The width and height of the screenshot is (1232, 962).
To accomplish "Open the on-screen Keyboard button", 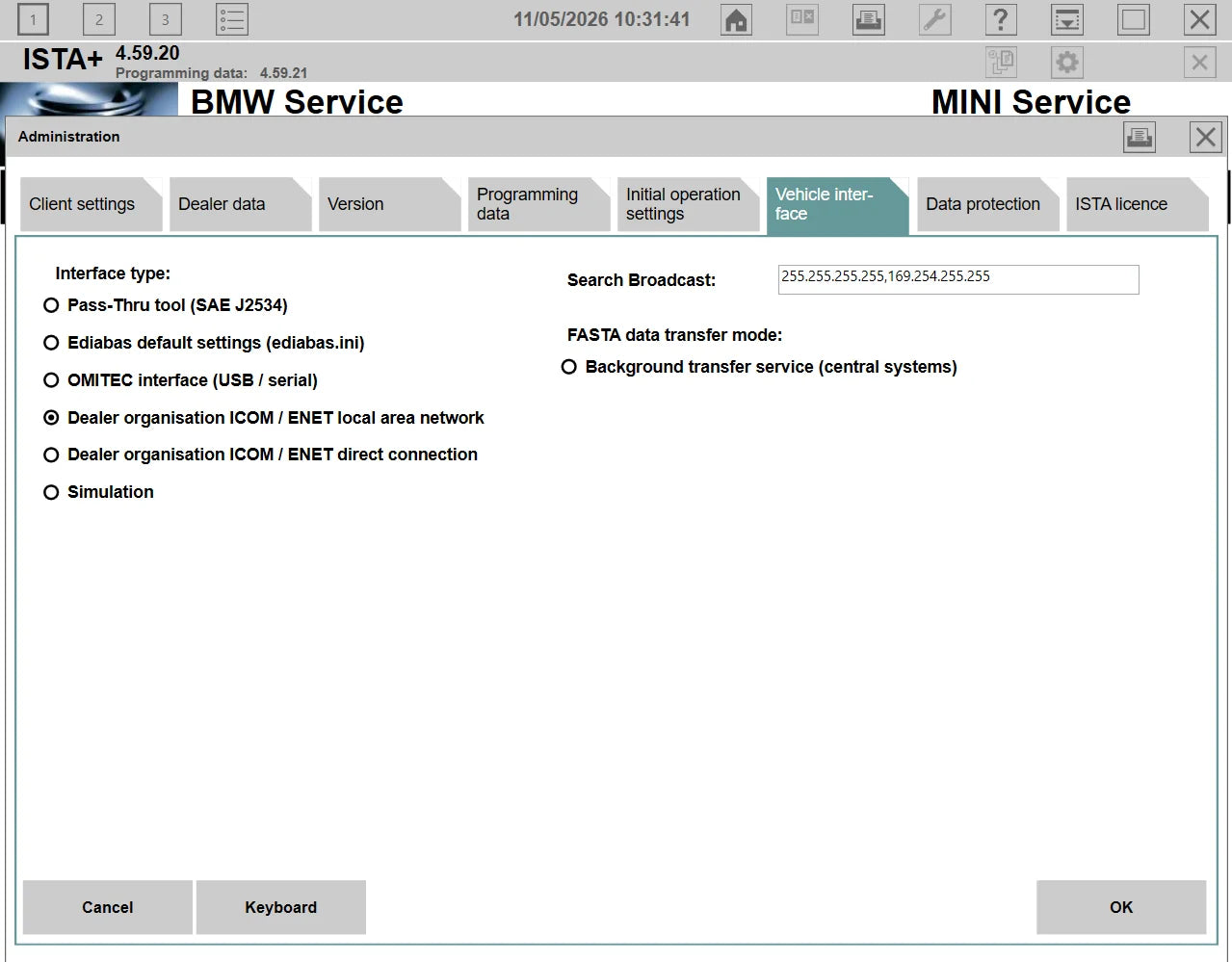I will point(280,907).
